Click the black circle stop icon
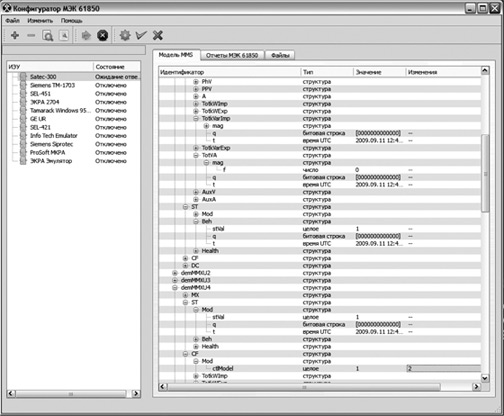This screenshot has width=504, height=416. (103, 35)
